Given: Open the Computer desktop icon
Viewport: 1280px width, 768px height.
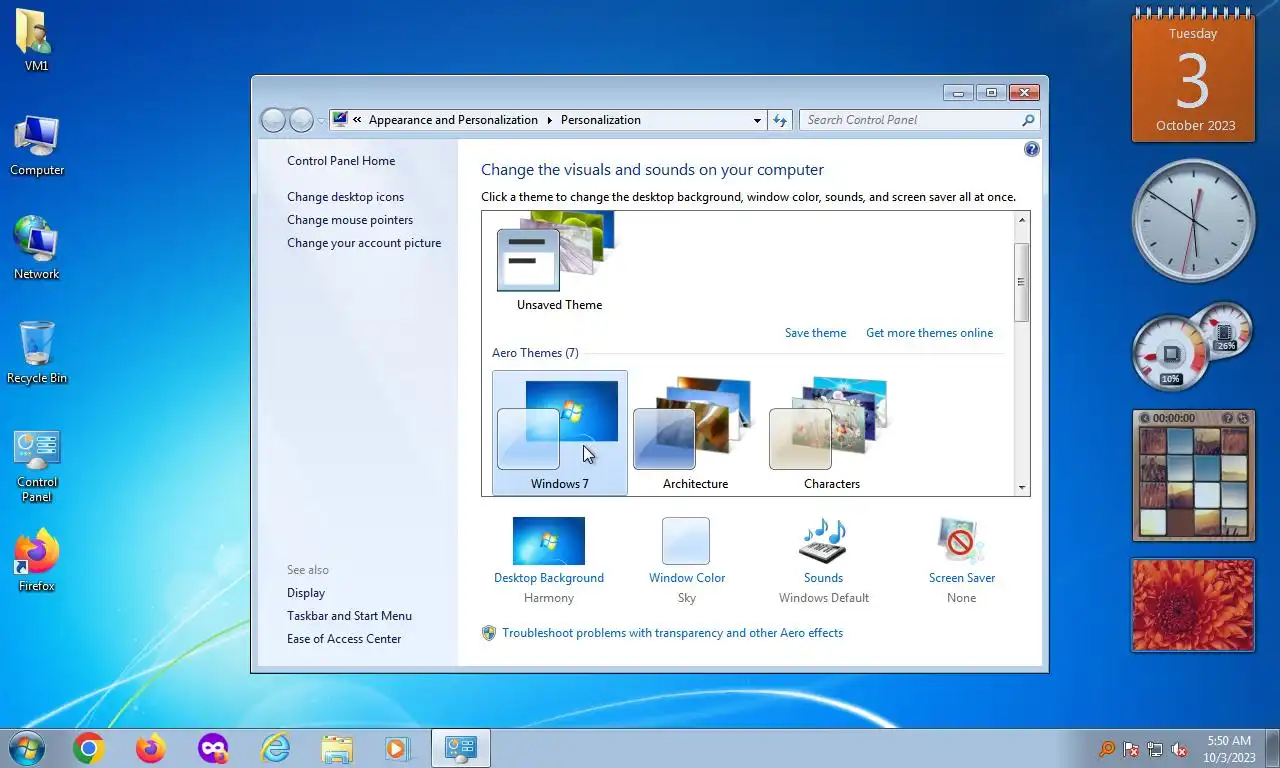Looking at the screenshot, I should tap(37, 145).
